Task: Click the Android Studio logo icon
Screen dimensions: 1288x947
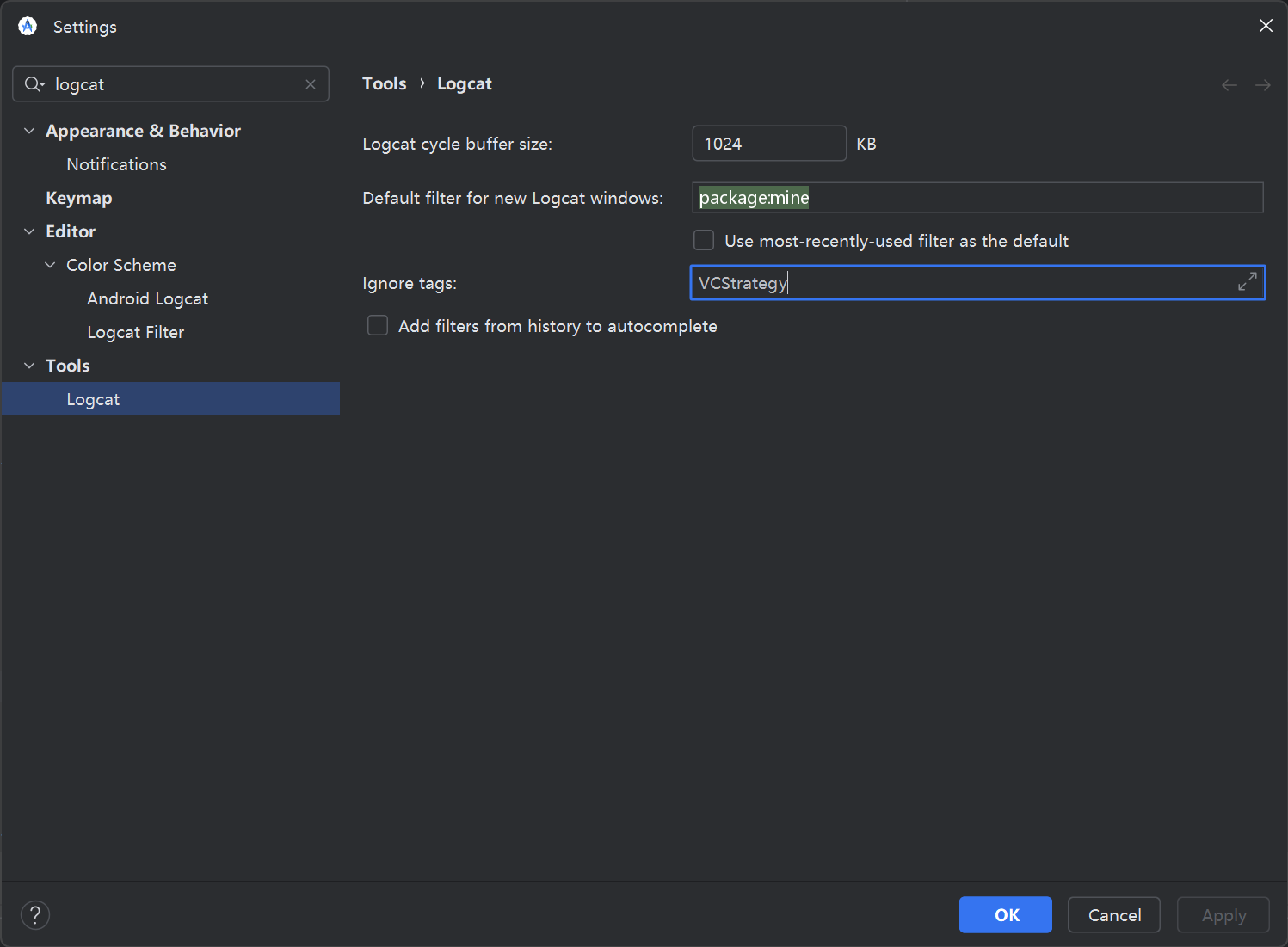Action: pos(28,27)
